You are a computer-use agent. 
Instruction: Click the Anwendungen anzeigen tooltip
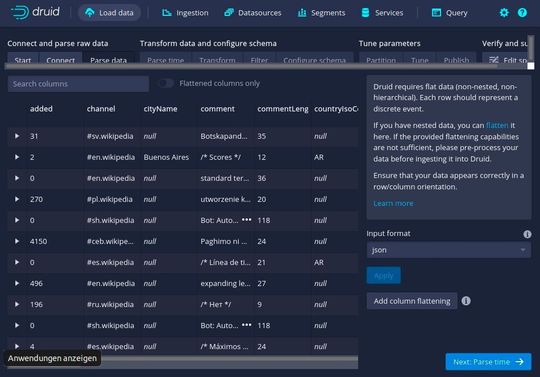(x=52, y=358)
